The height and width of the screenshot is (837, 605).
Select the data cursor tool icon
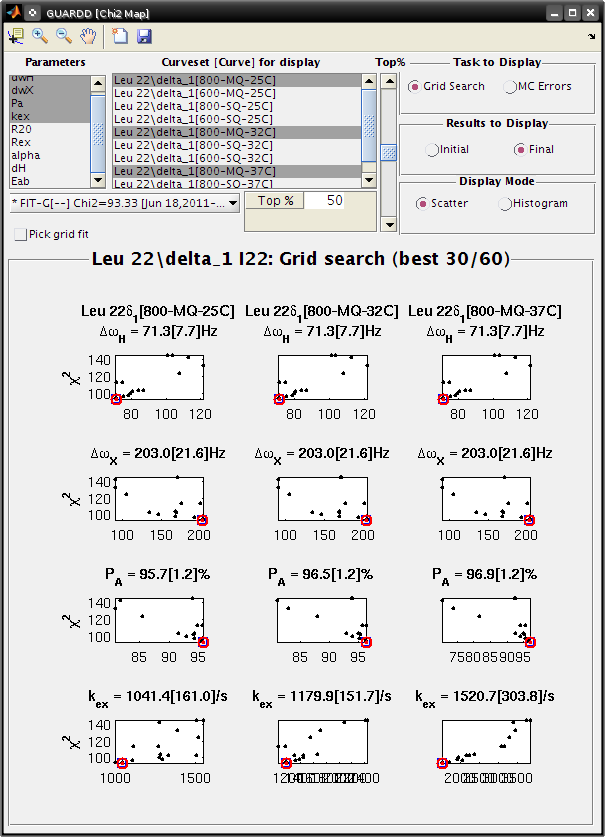coord(15,36)
